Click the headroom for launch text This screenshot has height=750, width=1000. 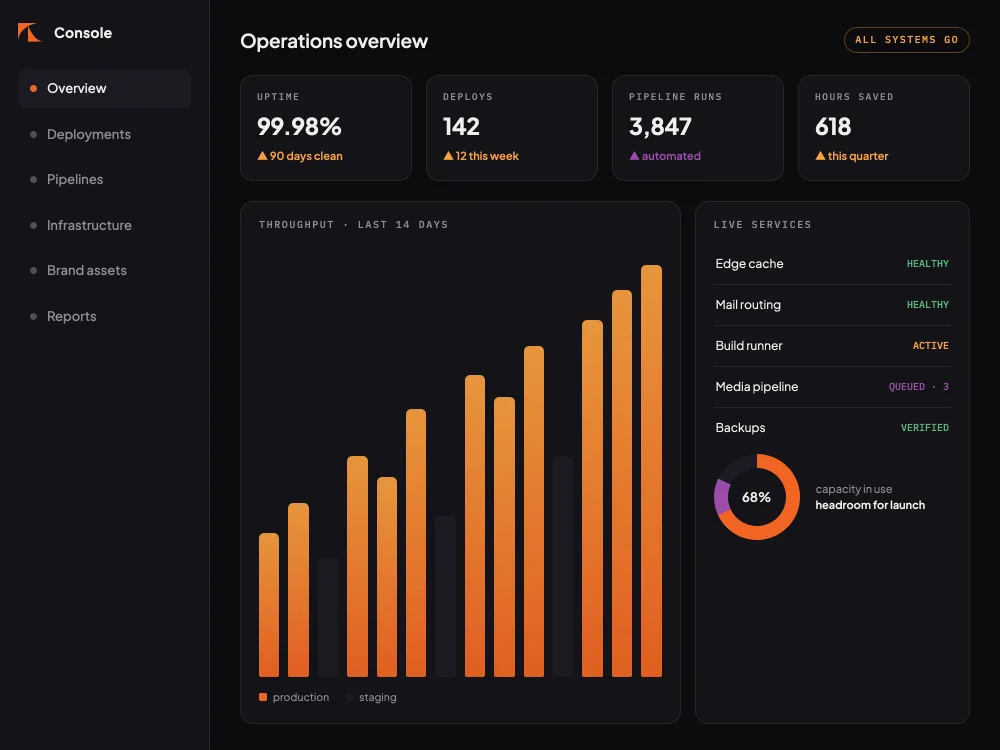click(x=870, y=505)
